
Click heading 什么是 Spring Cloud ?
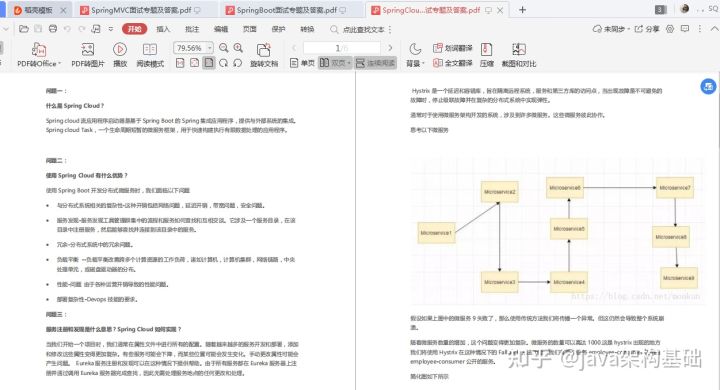click(75, 106)
